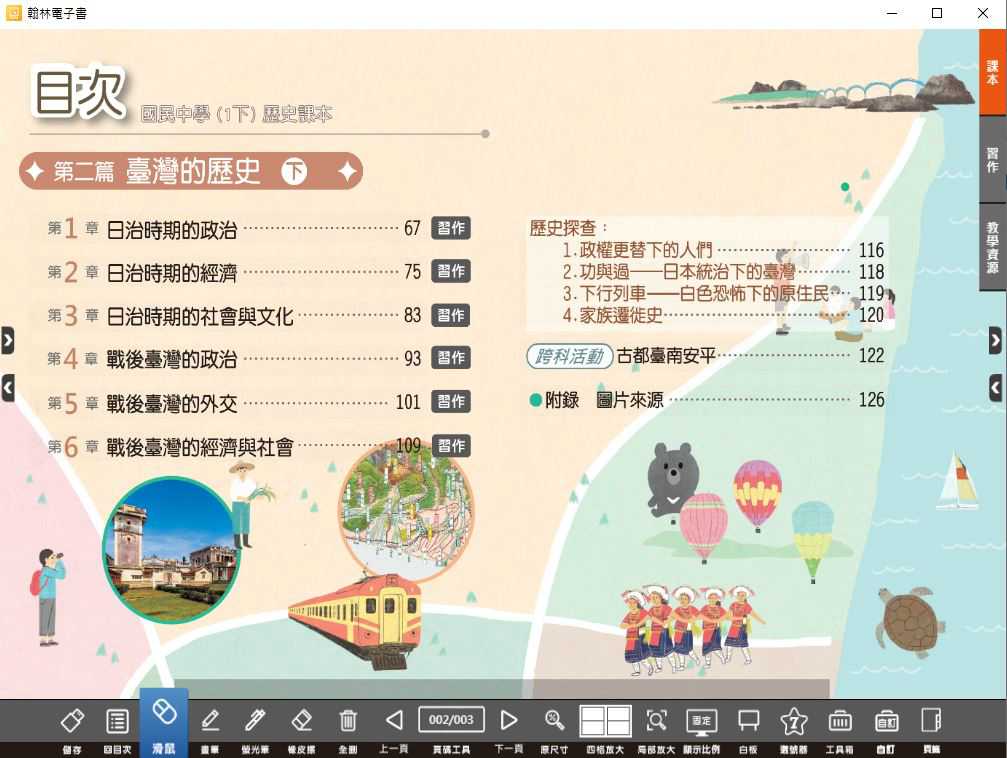
Task: Open the 自訂 custom toolbox icon
Action: pyautogui.click(x=886, y=721)
